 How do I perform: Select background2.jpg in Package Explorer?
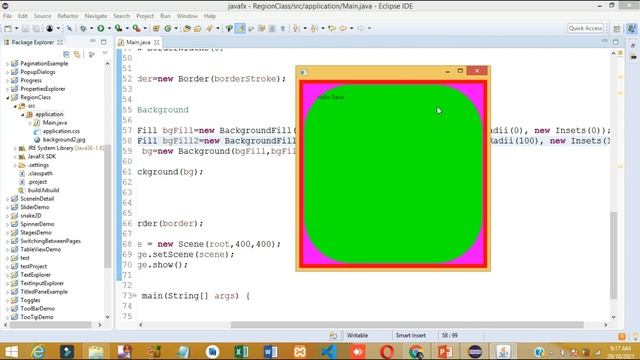(x=64, y=140)
